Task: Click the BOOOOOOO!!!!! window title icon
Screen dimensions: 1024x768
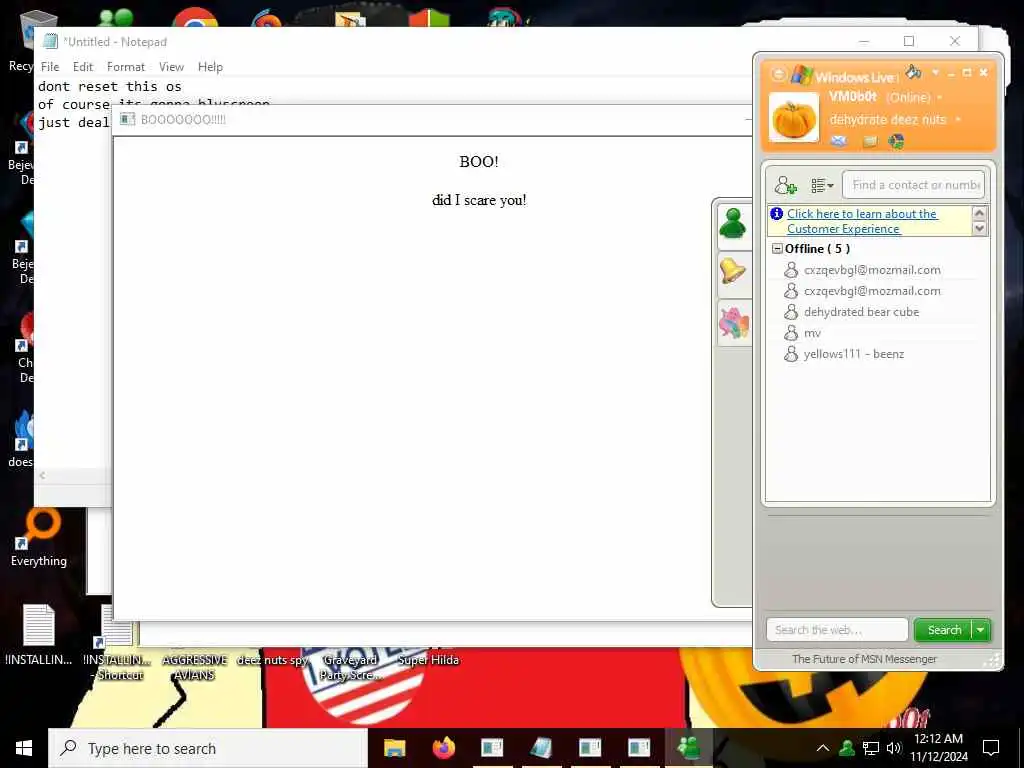Action: click(x=127, y=120)
